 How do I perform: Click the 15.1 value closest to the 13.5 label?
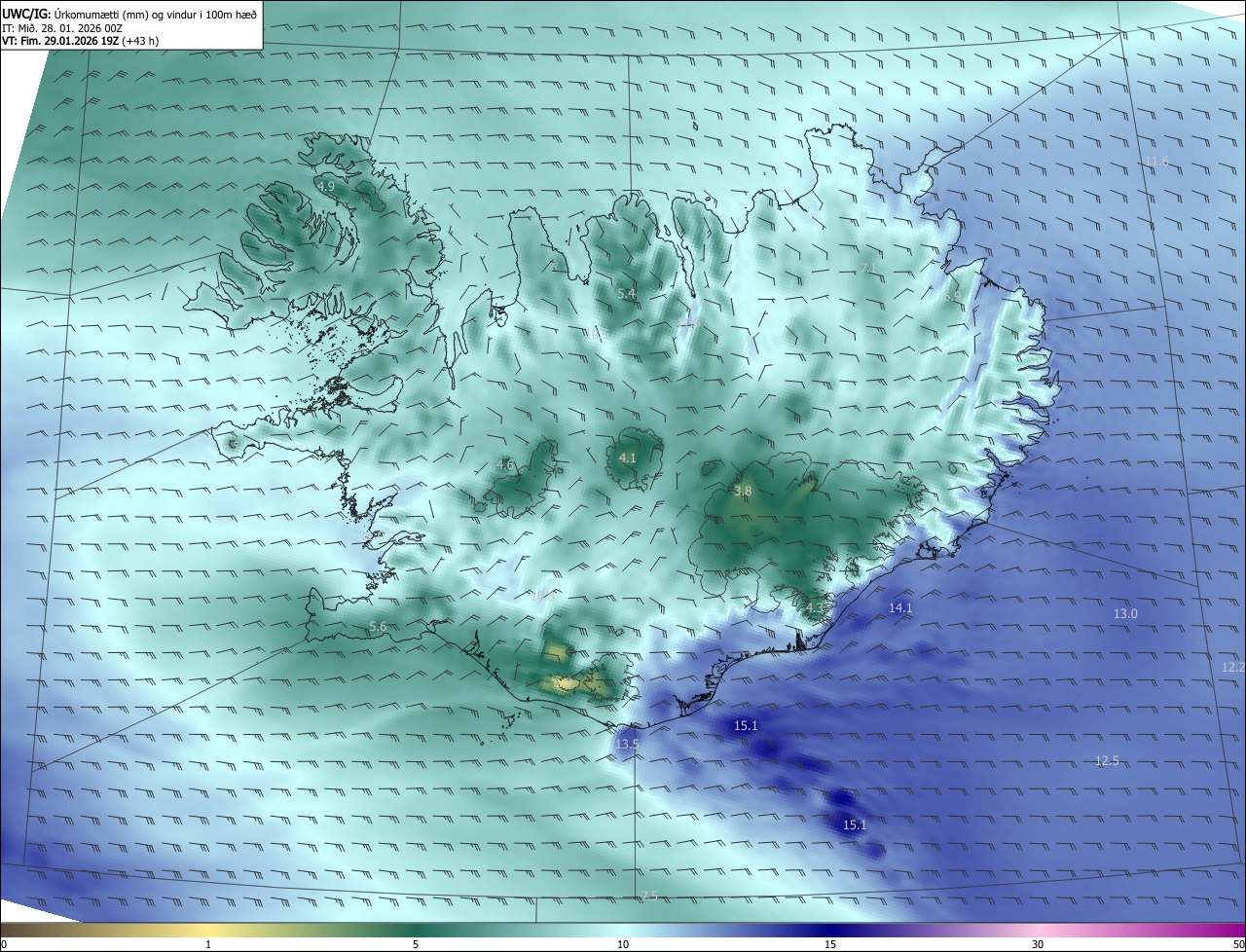(746, 726)
